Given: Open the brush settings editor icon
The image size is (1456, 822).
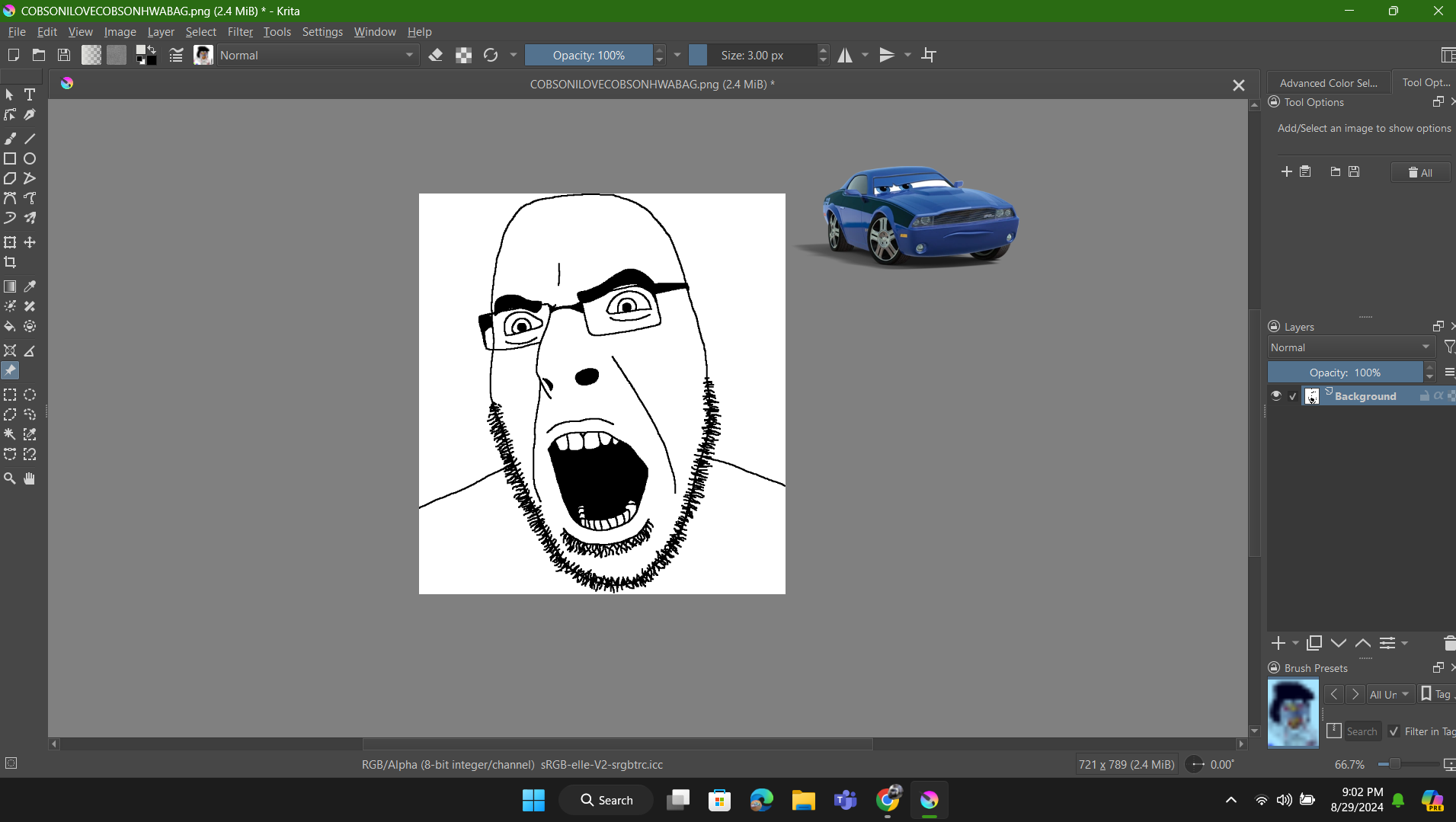Looking at the screenshot, I should coord(176,55).
